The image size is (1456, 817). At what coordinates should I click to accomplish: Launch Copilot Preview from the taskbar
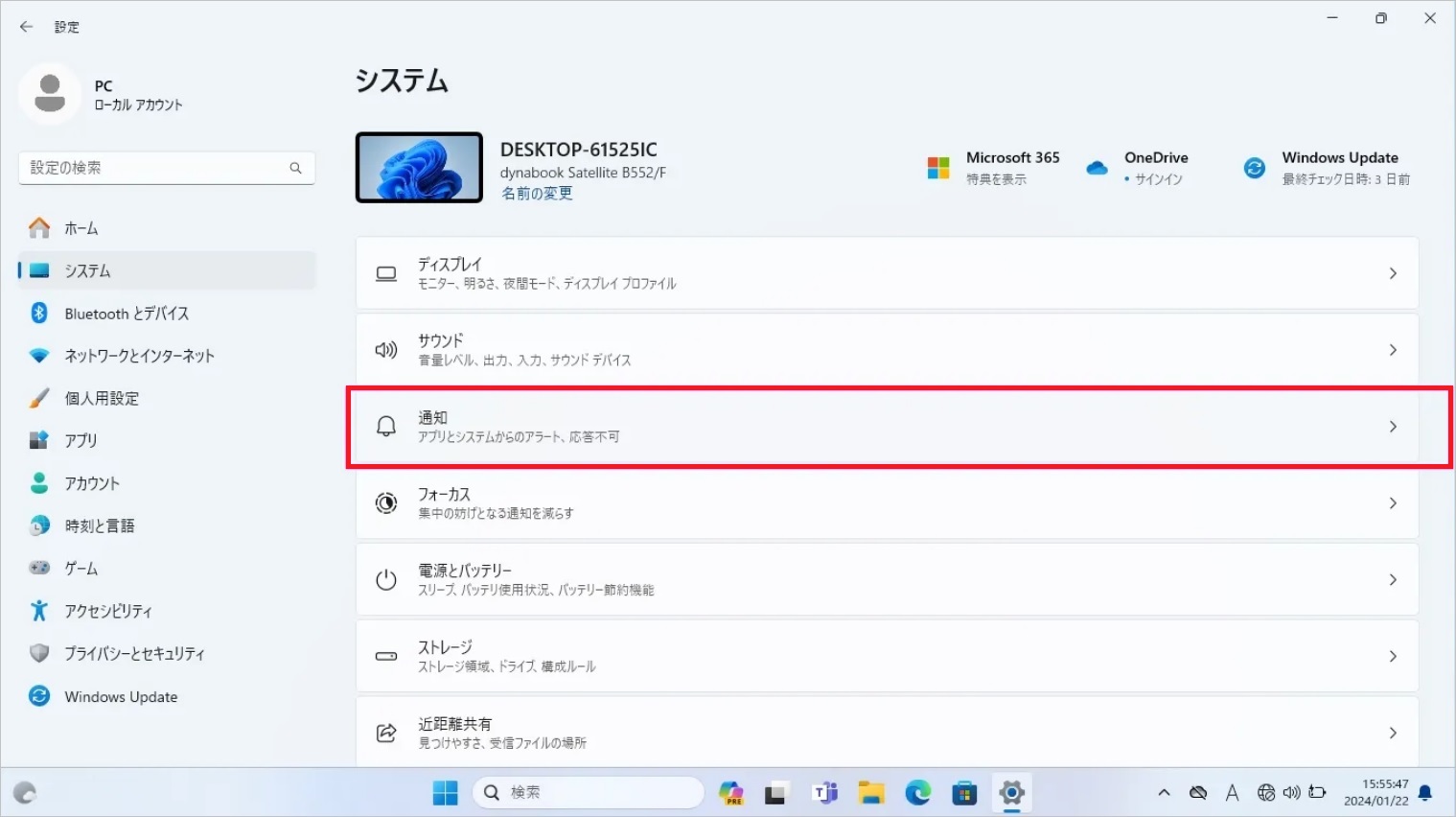click(730, 793)
